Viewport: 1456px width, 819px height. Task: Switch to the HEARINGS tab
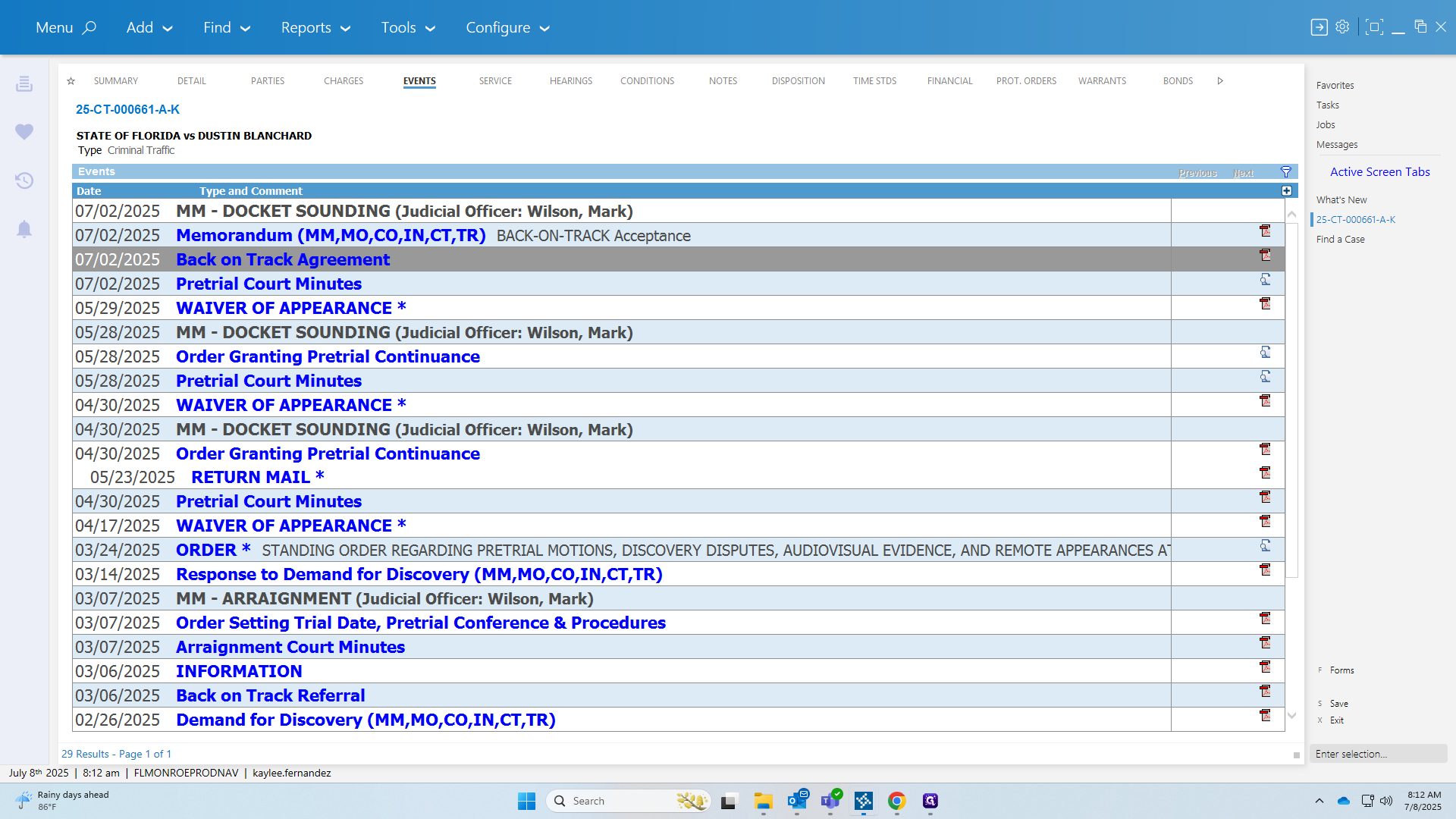[x=571, y=81]
